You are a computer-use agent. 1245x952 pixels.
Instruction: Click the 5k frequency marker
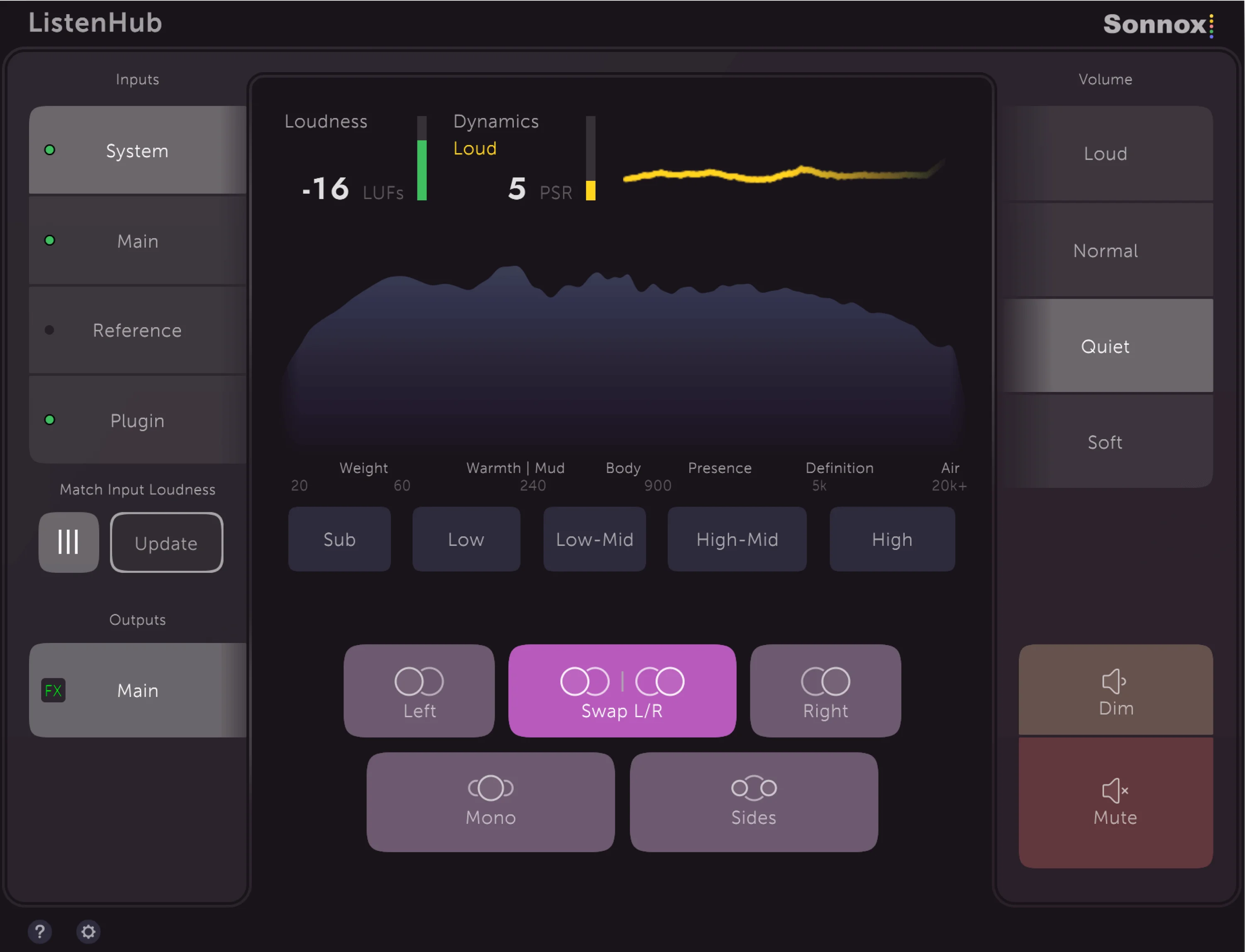coord(819,486)
